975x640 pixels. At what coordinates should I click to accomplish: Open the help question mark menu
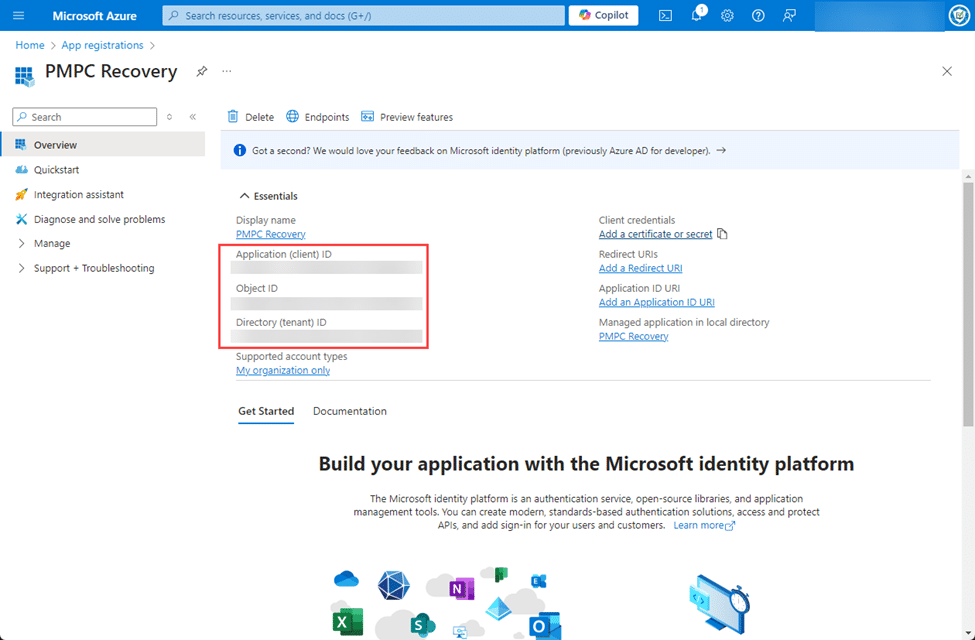[x=758, y=15]
